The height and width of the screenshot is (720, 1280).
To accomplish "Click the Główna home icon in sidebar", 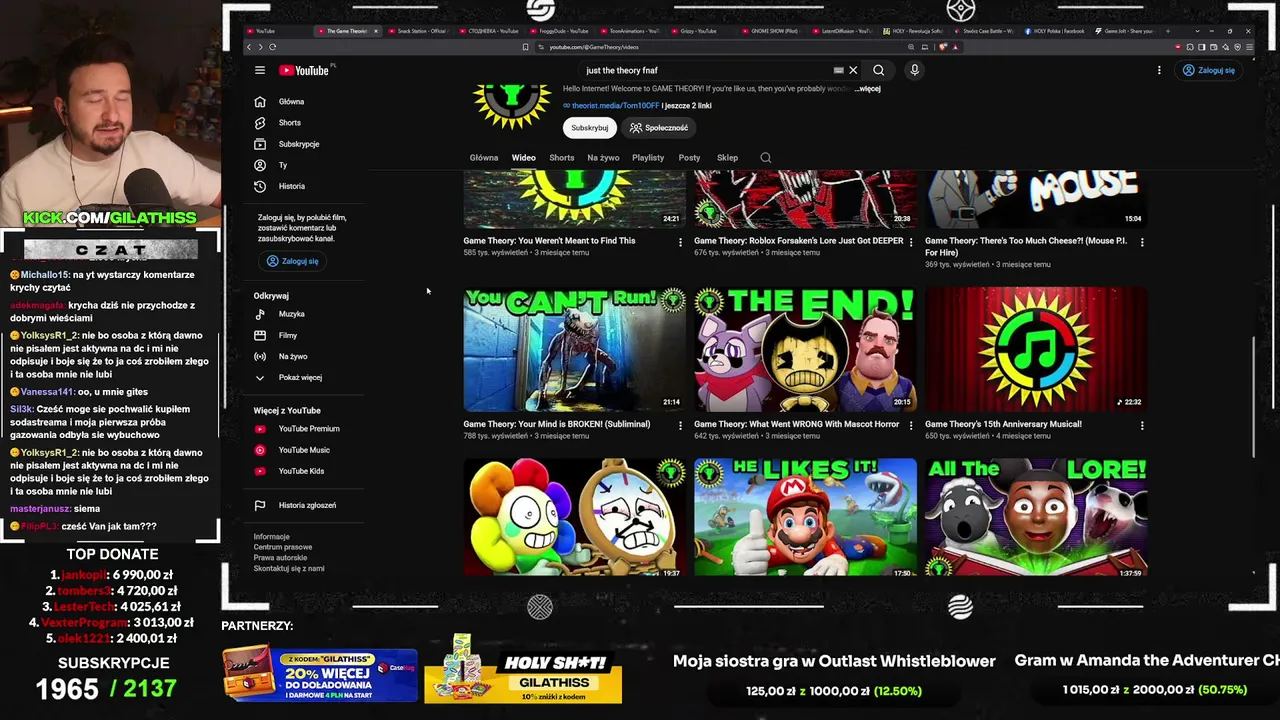I will [260, 102].
